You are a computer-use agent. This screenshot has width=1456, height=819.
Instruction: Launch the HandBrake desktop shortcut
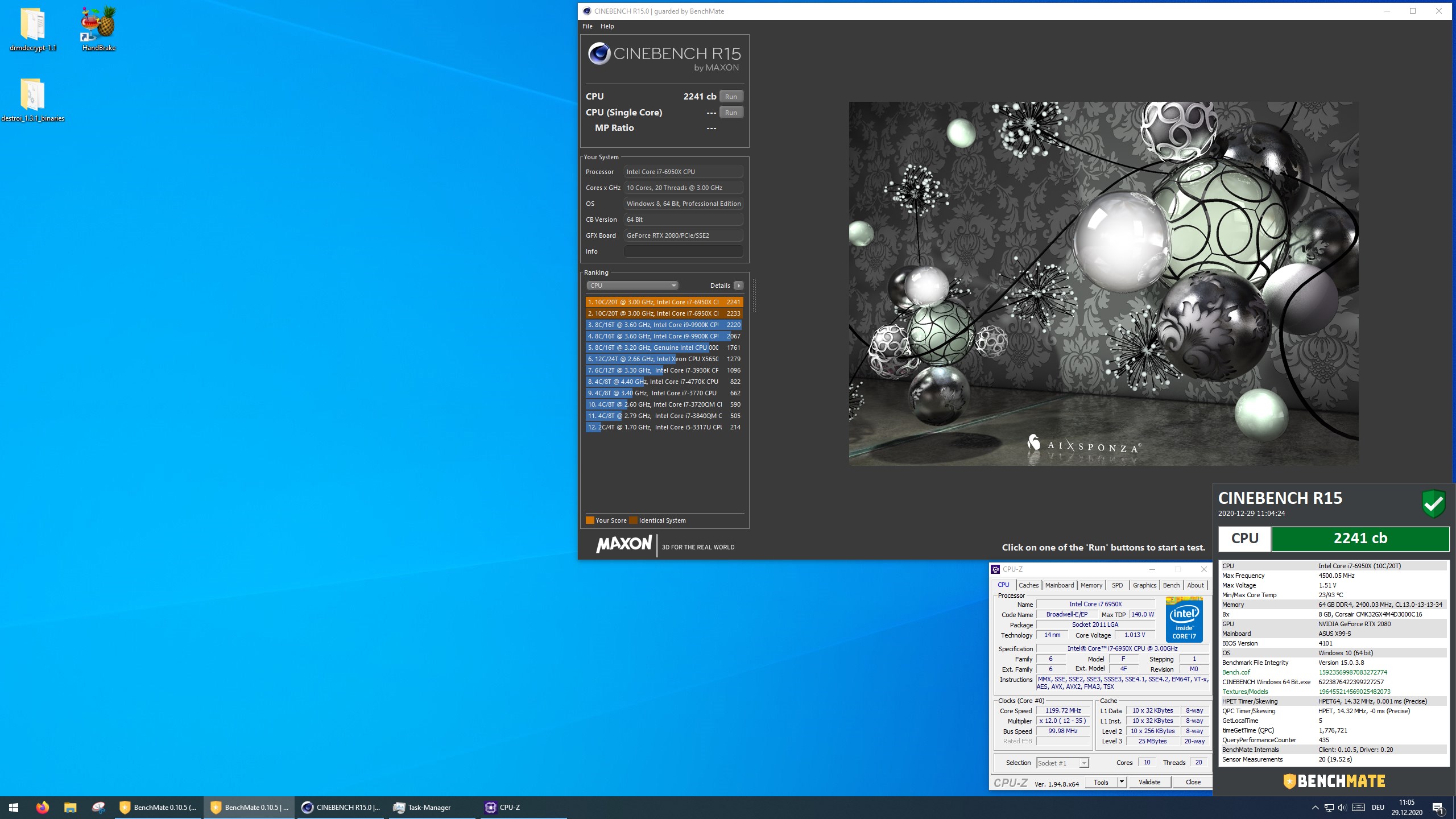(x=99, y=30)
